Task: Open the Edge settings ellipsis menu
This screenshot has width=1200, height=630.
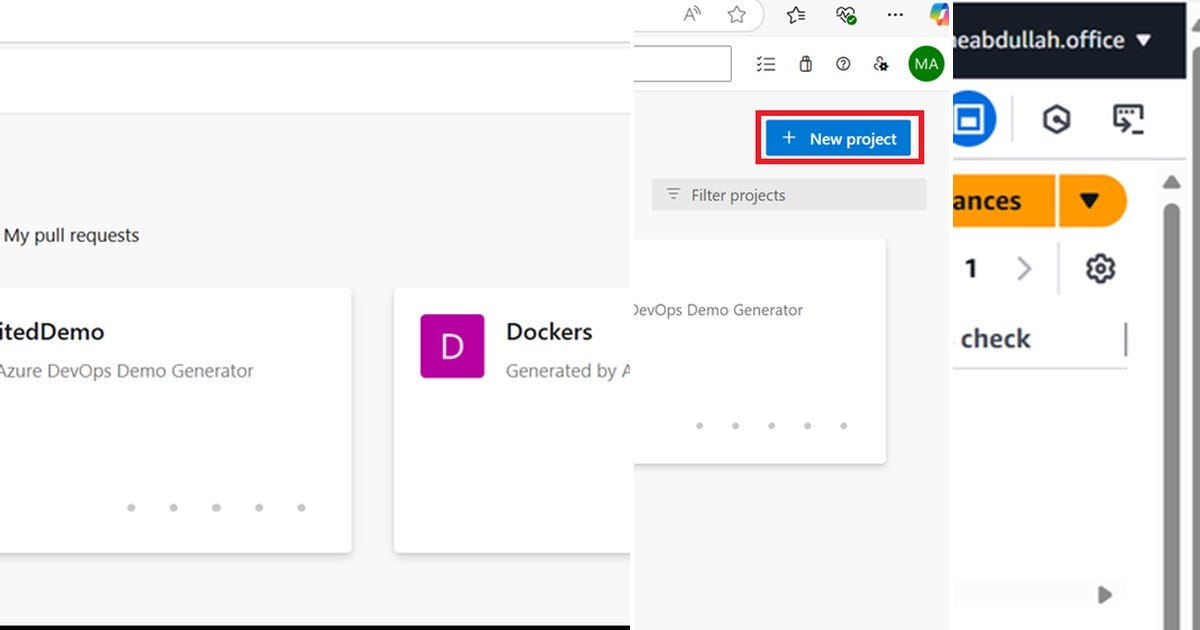Action: (x=895, y=14)
